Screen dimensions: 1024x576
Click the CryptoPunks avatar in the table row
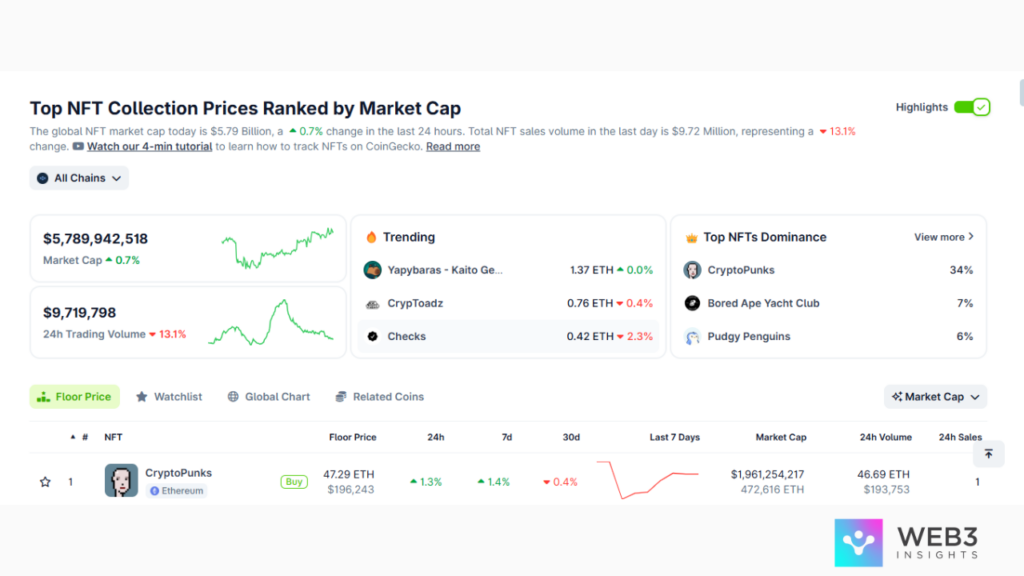pos(121,481)
